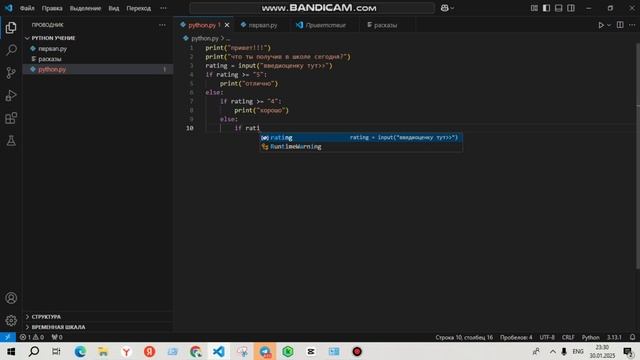The width and height of the screenshot is (640, 360).
Task: Open the Правка menu
Action: (52, 8)
